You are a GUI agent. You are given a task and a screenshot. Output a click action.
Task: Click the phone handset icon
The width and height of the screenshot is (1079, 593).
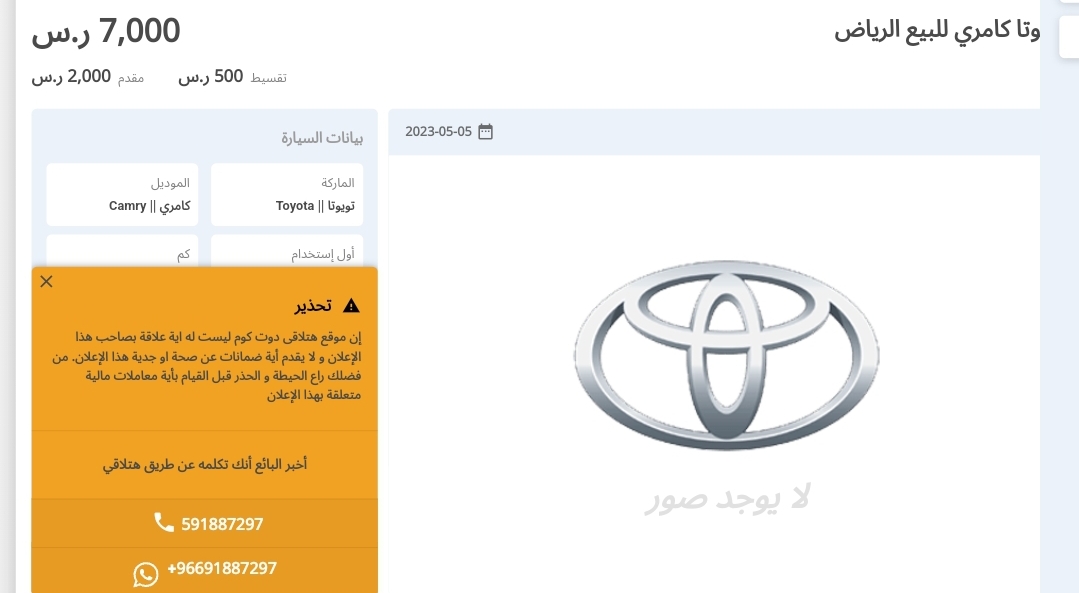point(164,522)
